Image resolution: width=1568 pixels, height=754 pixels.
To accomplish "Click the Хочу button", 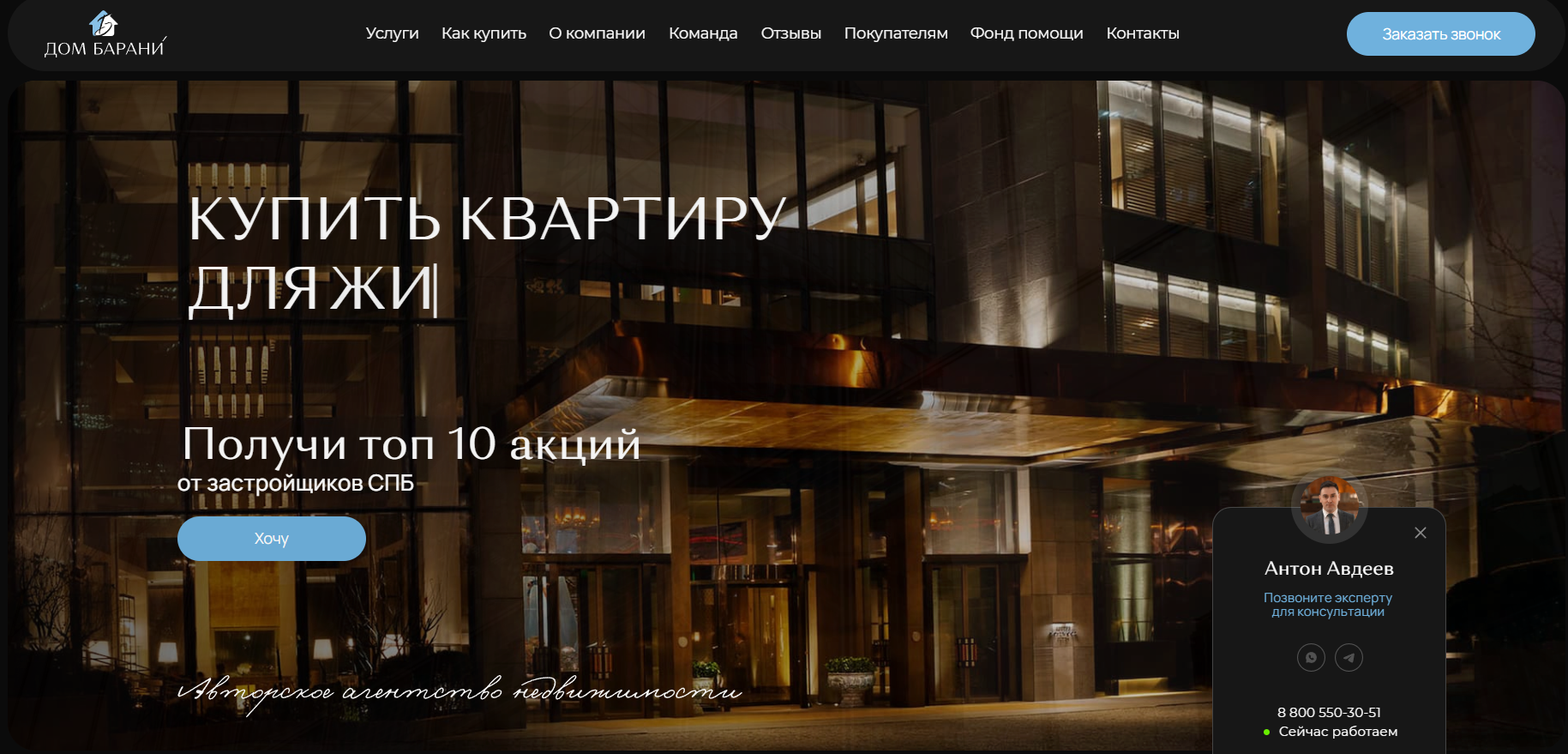I will 272,539.
